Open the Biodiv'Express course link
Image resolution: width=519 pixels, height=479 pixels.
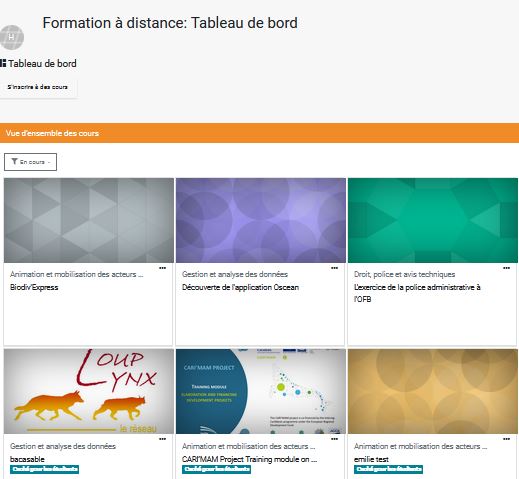(34, 287)
